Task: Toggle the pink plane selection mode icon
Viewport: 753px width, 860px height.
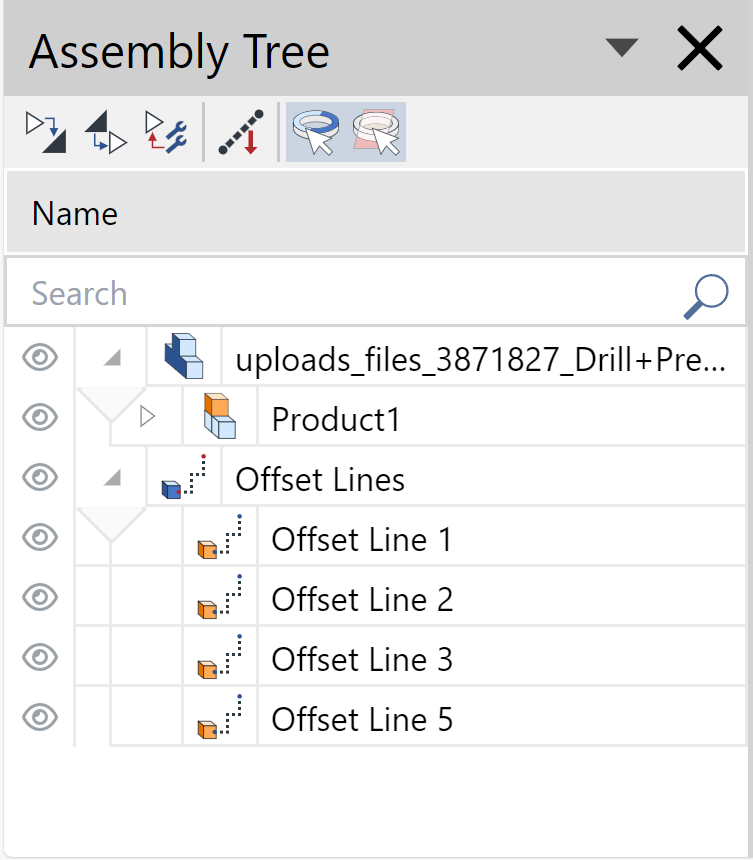Action: [x=376, y=132]
